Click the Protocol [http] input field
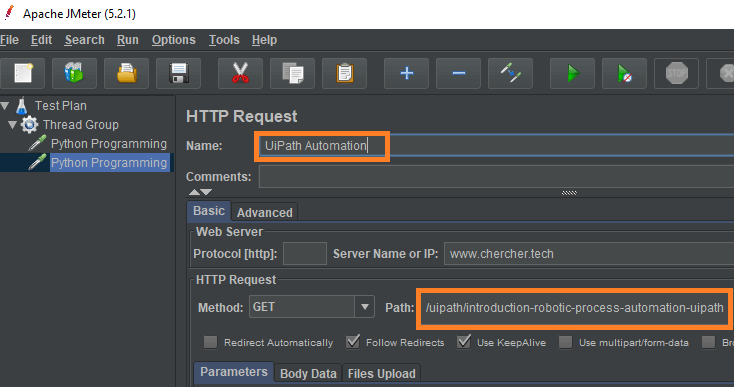Viewport: 734px width, 387px height. pos(305,254)
